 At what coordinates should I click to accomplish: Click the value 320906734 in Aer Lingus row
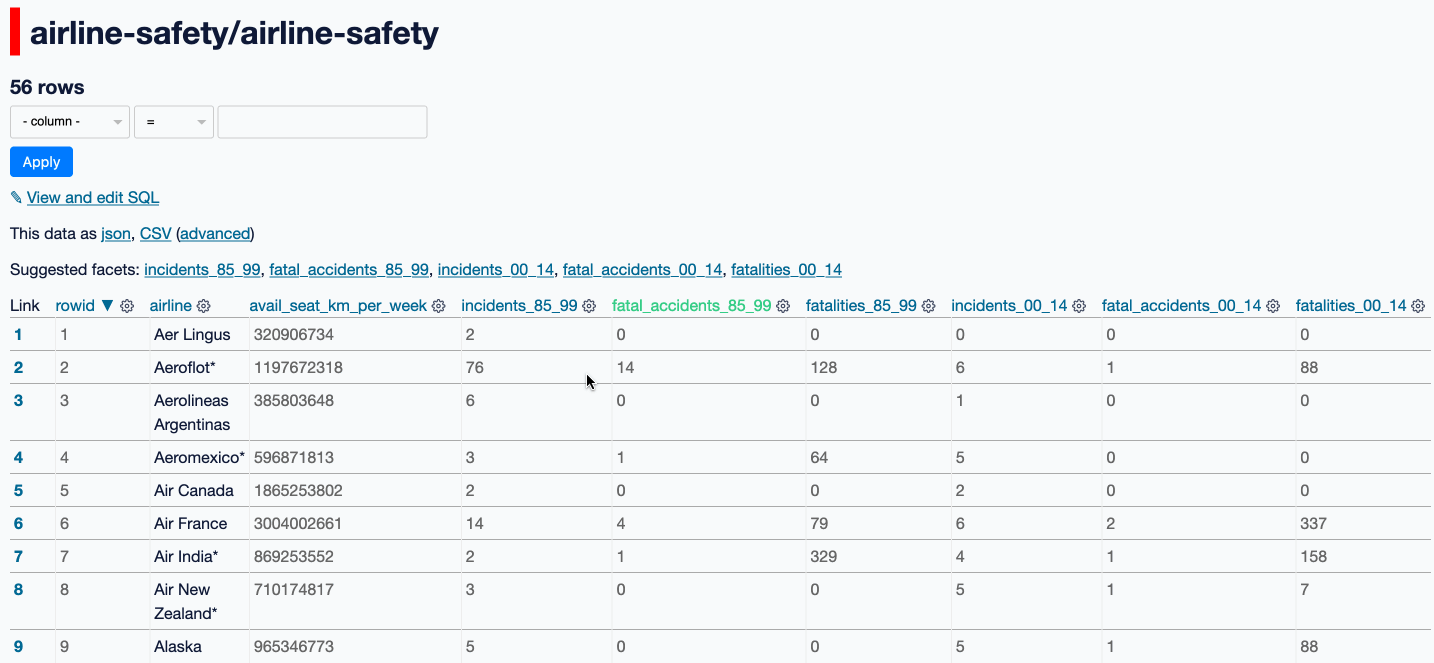pos(294,335)
